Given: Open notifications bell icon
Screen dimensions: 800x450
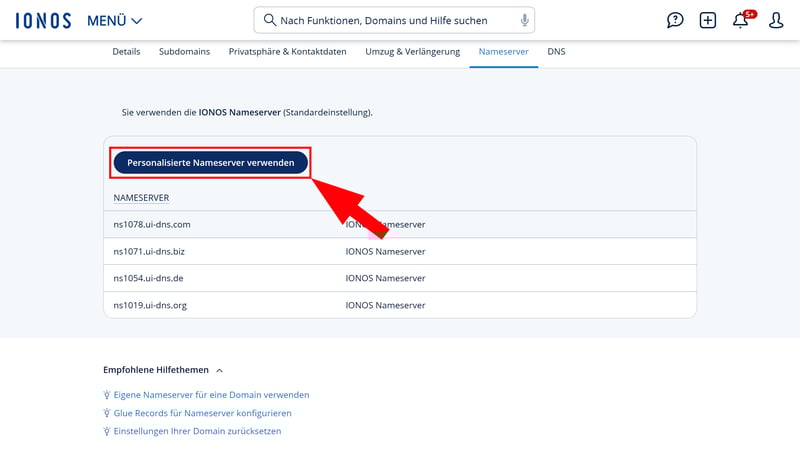Looking at the screenshot, I should [741, 20].
